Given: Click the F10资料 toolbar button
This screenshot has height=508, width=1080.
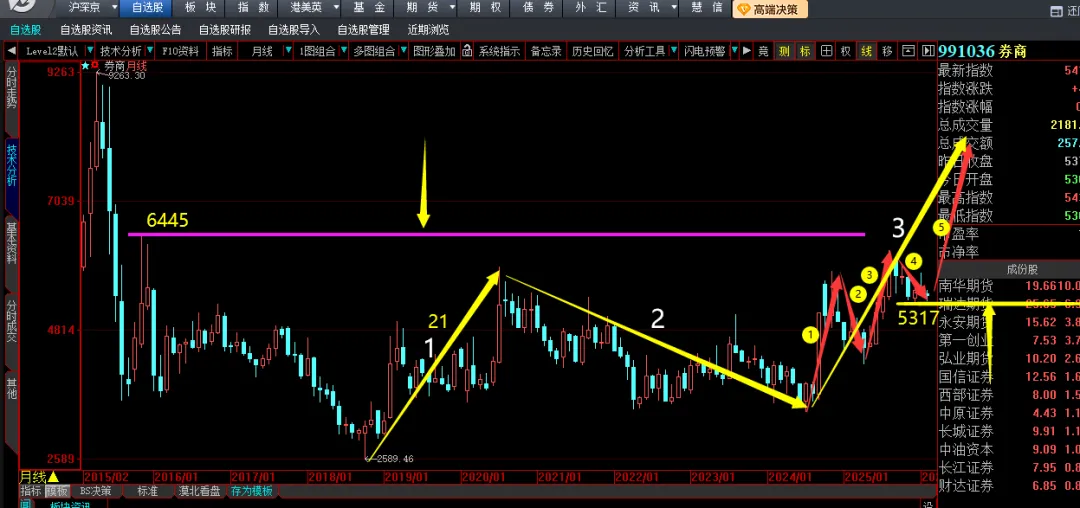Looking at the screenshot, I should [x=181, y=51].
